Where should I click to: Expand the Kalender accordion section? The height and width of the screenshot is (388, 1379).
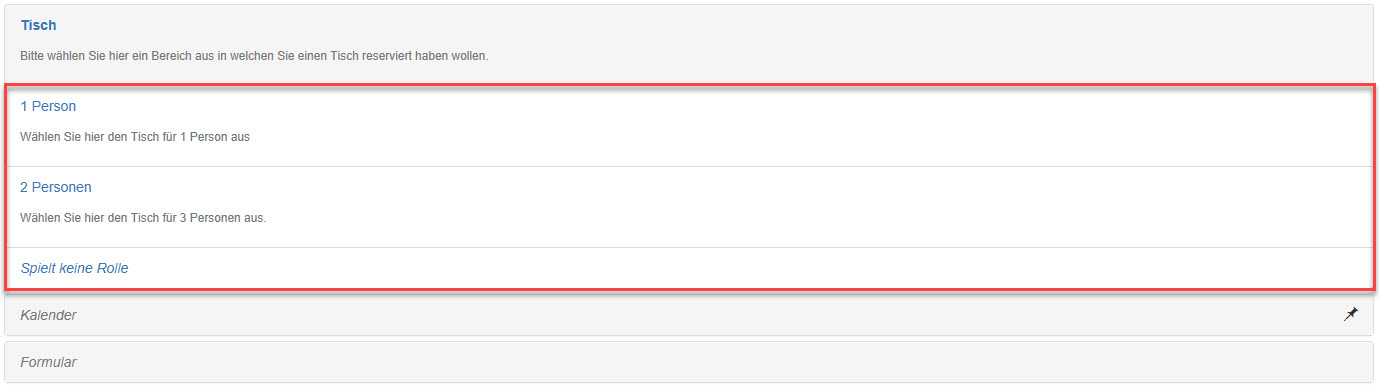[x=689, y=315]
